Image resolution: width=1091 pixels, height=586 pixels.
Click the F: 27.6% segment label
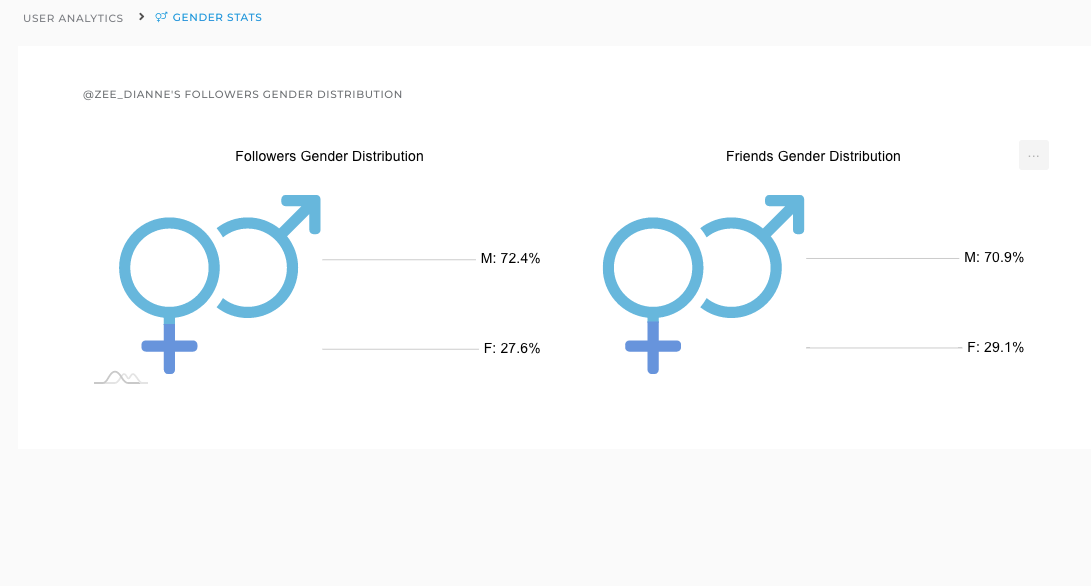click(511, 348)
